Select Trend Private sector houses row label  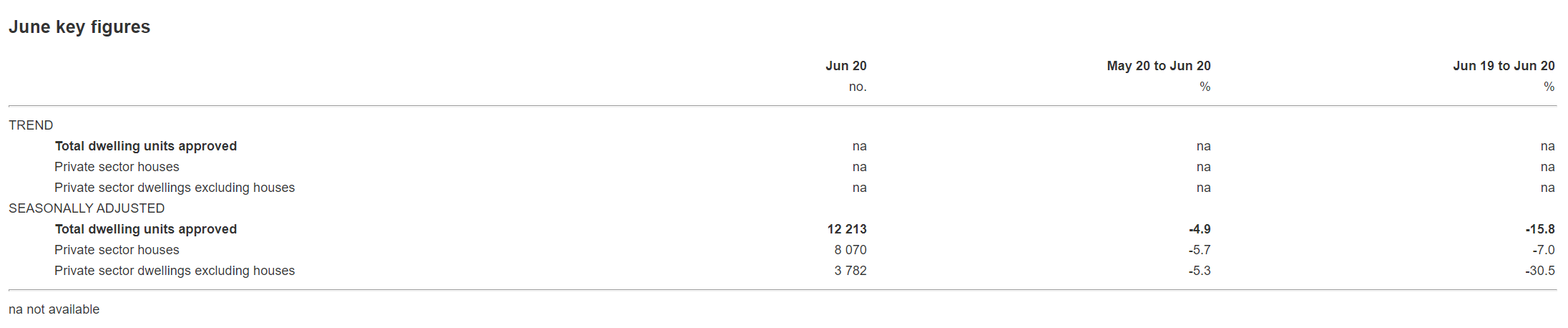(x=117, y=167)
